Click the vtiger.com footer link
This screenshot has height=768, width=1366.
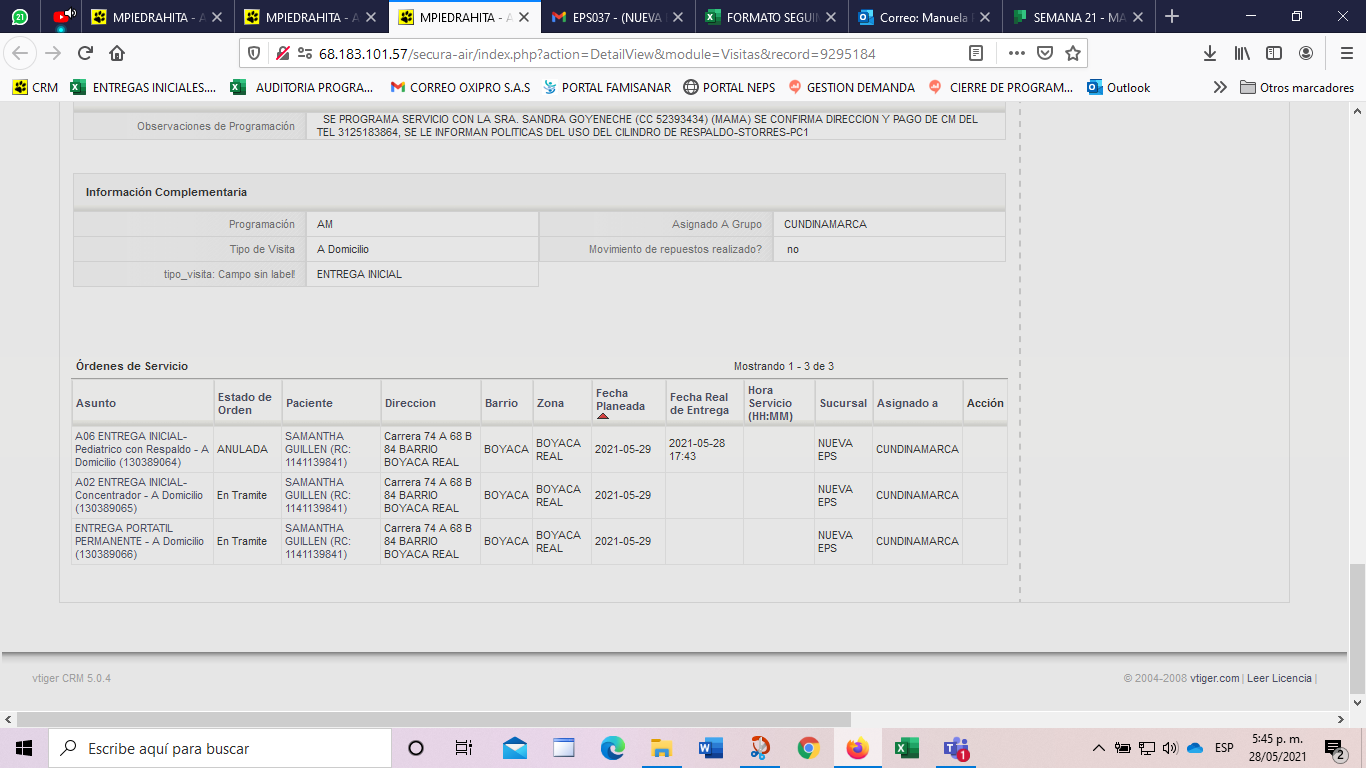(x=1215, y=678)
